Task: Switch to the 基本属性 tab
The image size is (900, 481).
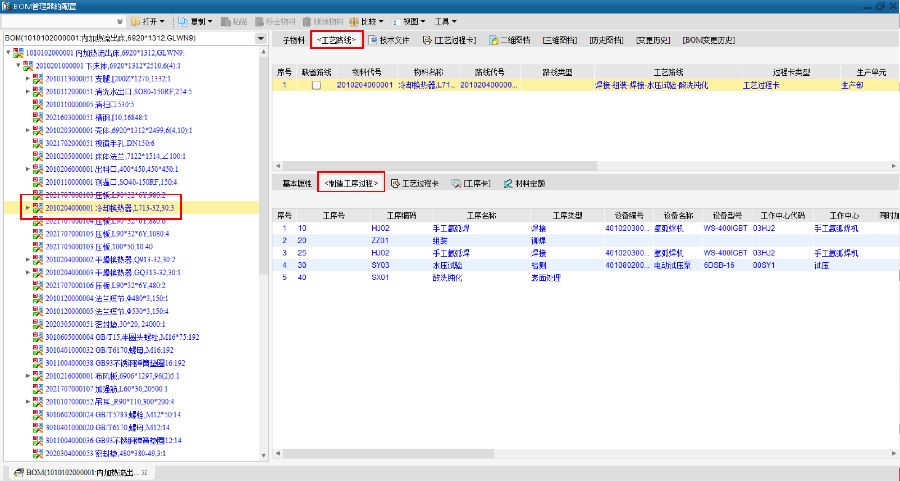Action: 297,184
